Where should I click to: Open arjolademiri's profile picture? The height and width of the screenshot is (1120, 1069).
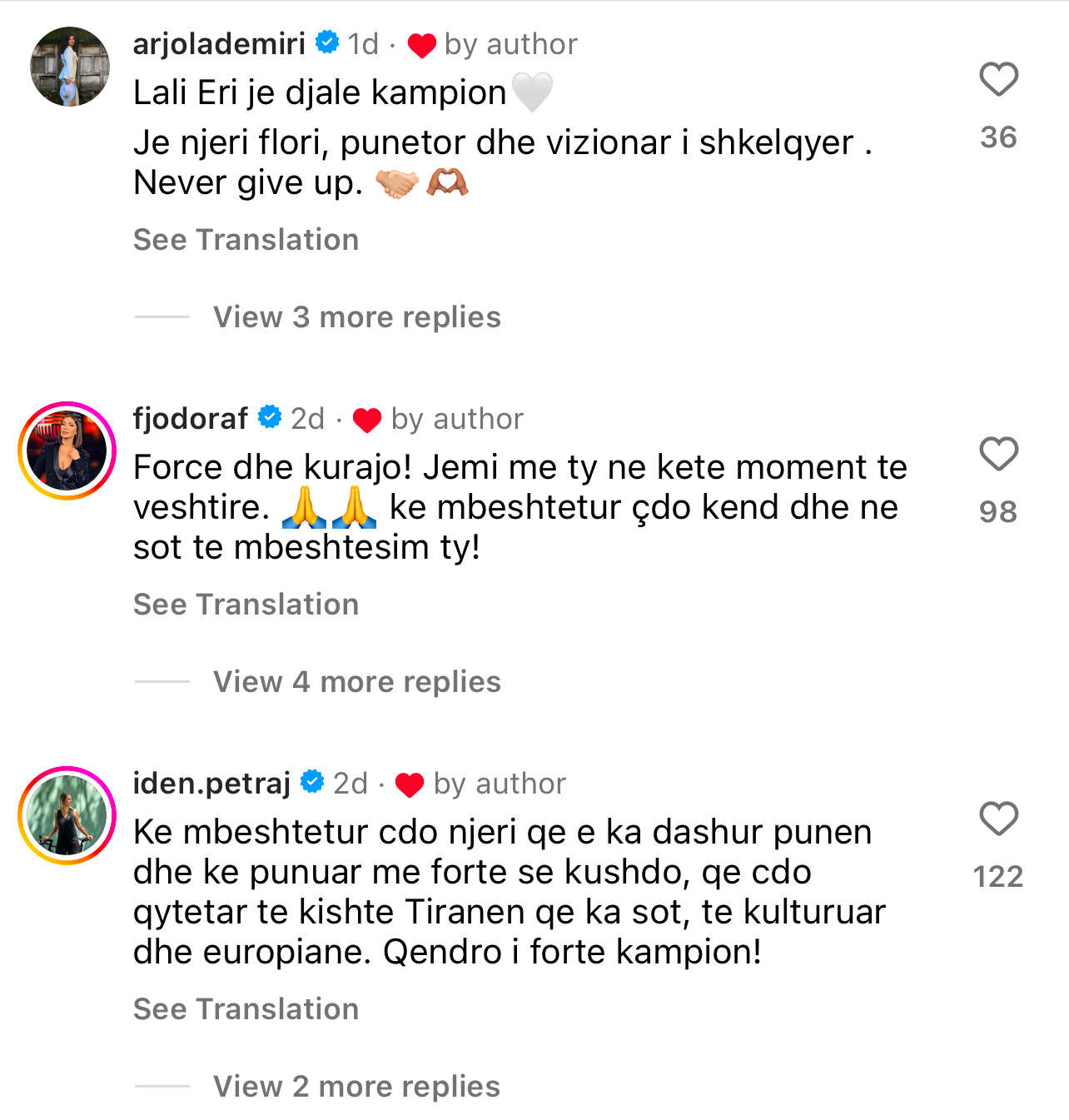pyautogui.click(x=70, y=67)
